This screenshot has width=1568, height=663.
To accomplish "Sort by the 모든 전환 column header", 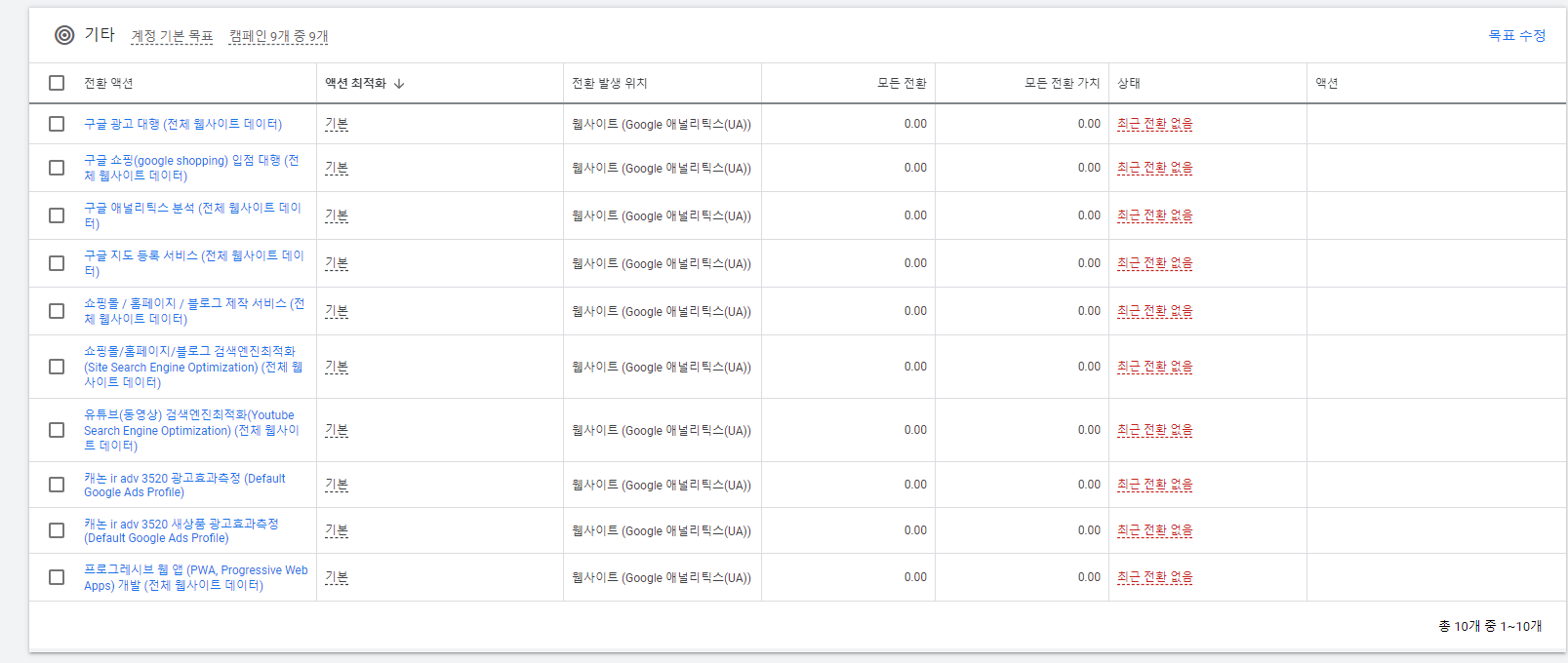I will point(901,83).
